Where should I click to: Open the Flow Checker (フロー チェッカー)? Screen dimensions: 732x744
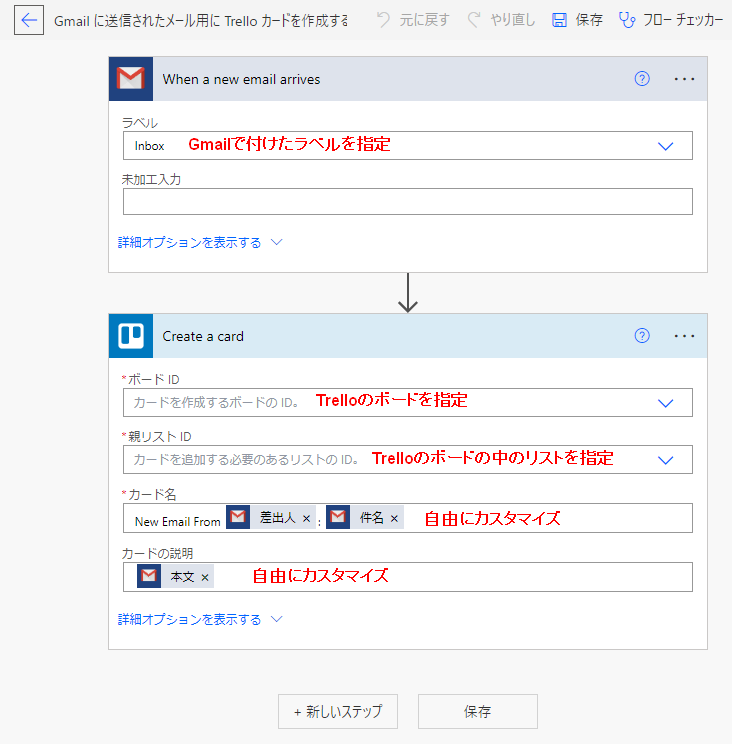[x=671, y=20]
